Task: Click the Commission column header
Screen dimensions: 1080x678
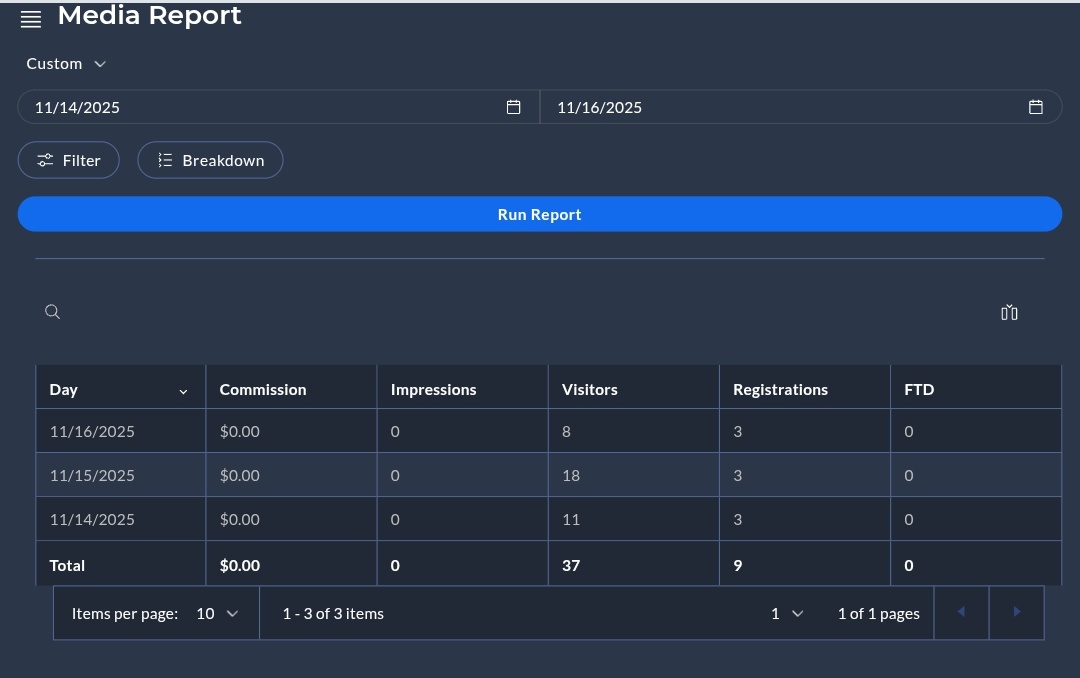Action: click(x=263, y=389)
